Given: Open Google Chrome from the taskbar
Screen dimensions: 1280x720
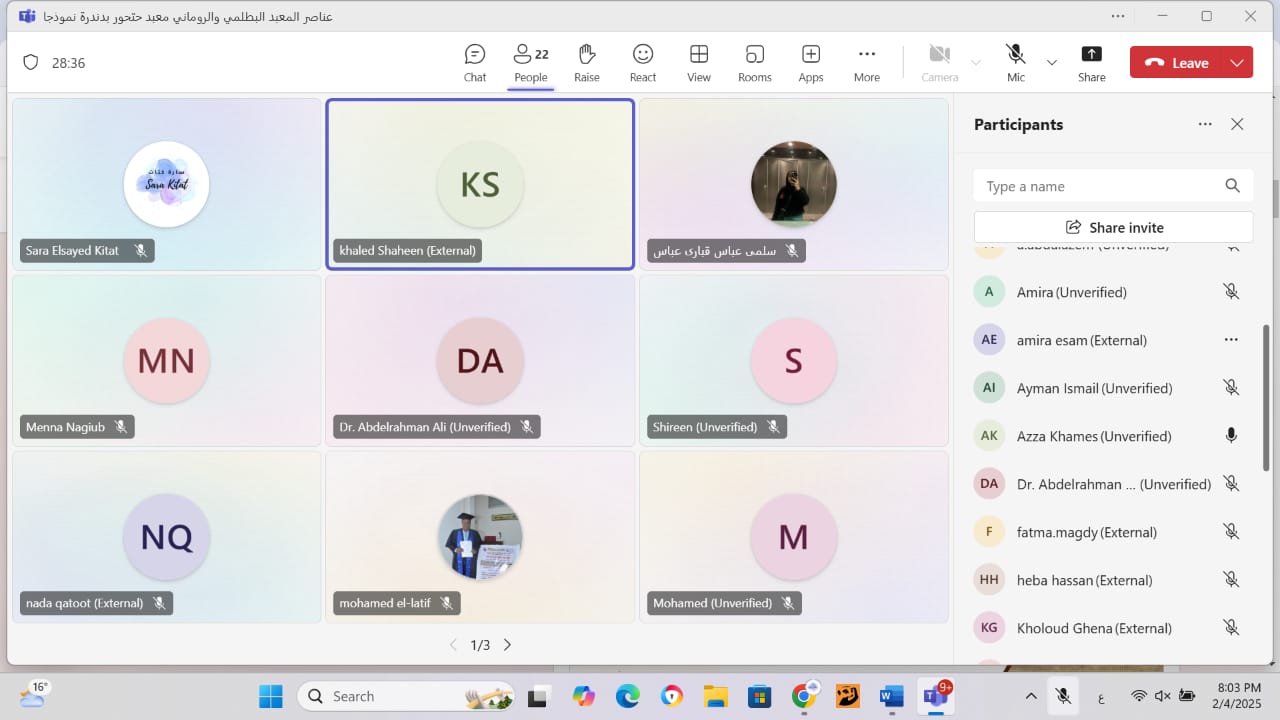Looking at the screenshot, I should click(x=804, y=696).
